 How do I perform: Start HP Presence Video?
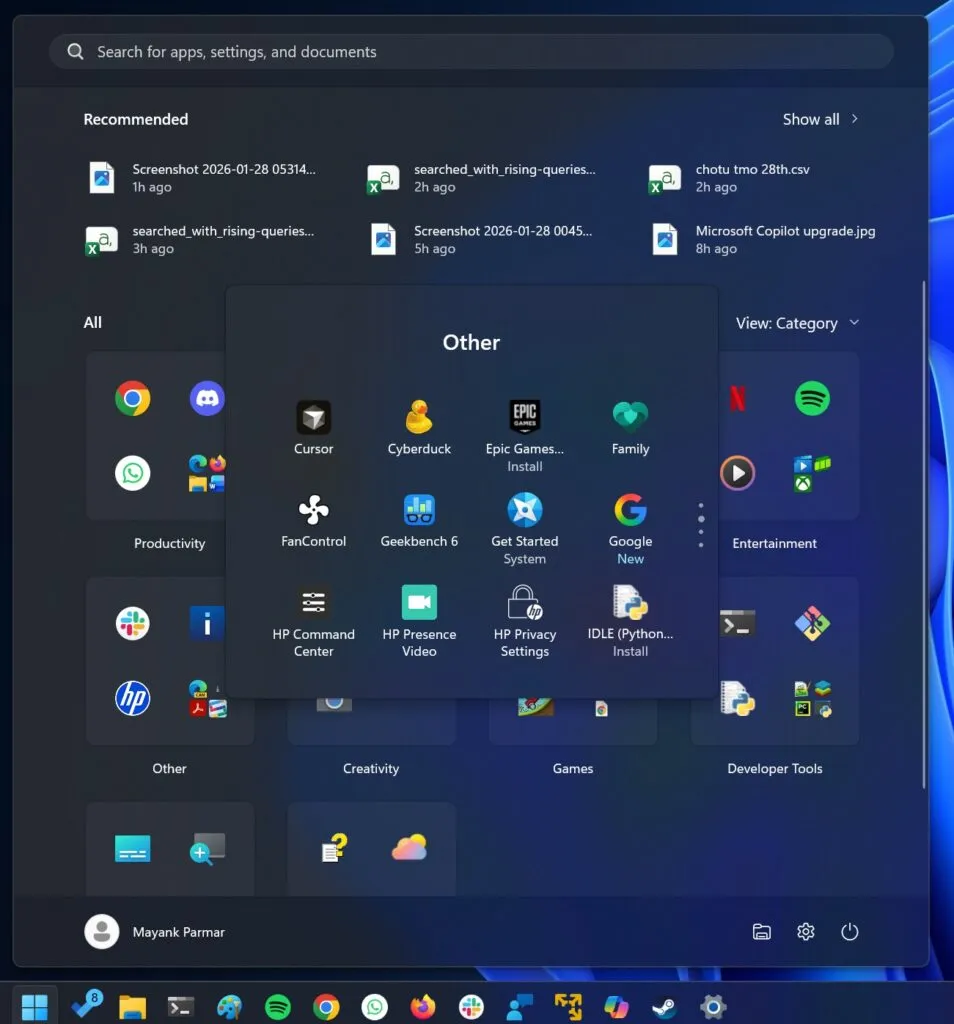point(419,603)
